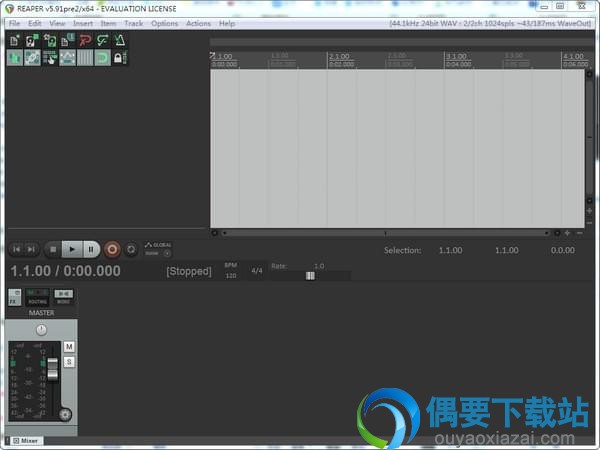Click the green Redo toolbar icon

(x=103, y=40)
